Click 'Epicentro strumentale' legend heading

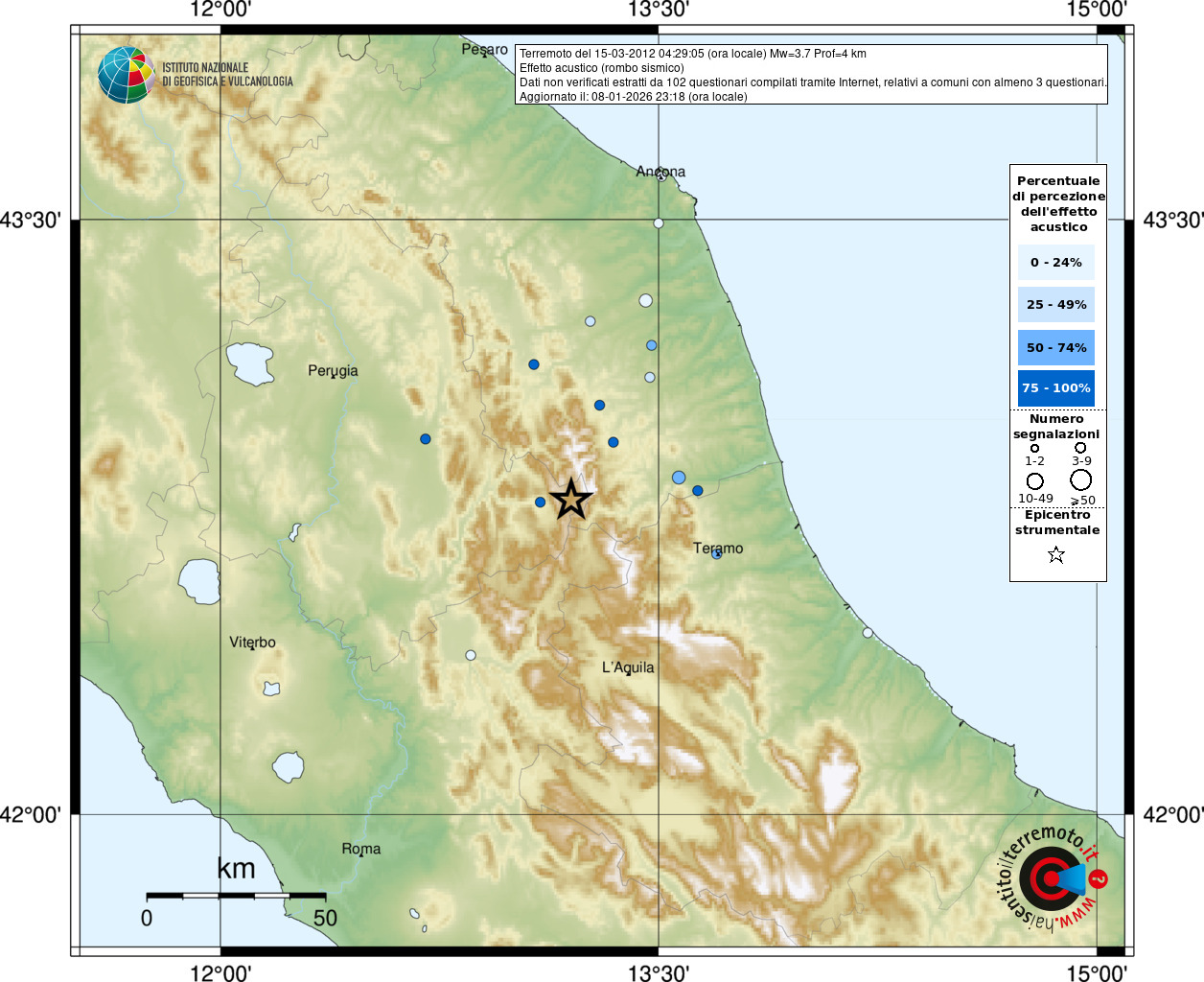pyautogui.click(x=1057, y=523)
